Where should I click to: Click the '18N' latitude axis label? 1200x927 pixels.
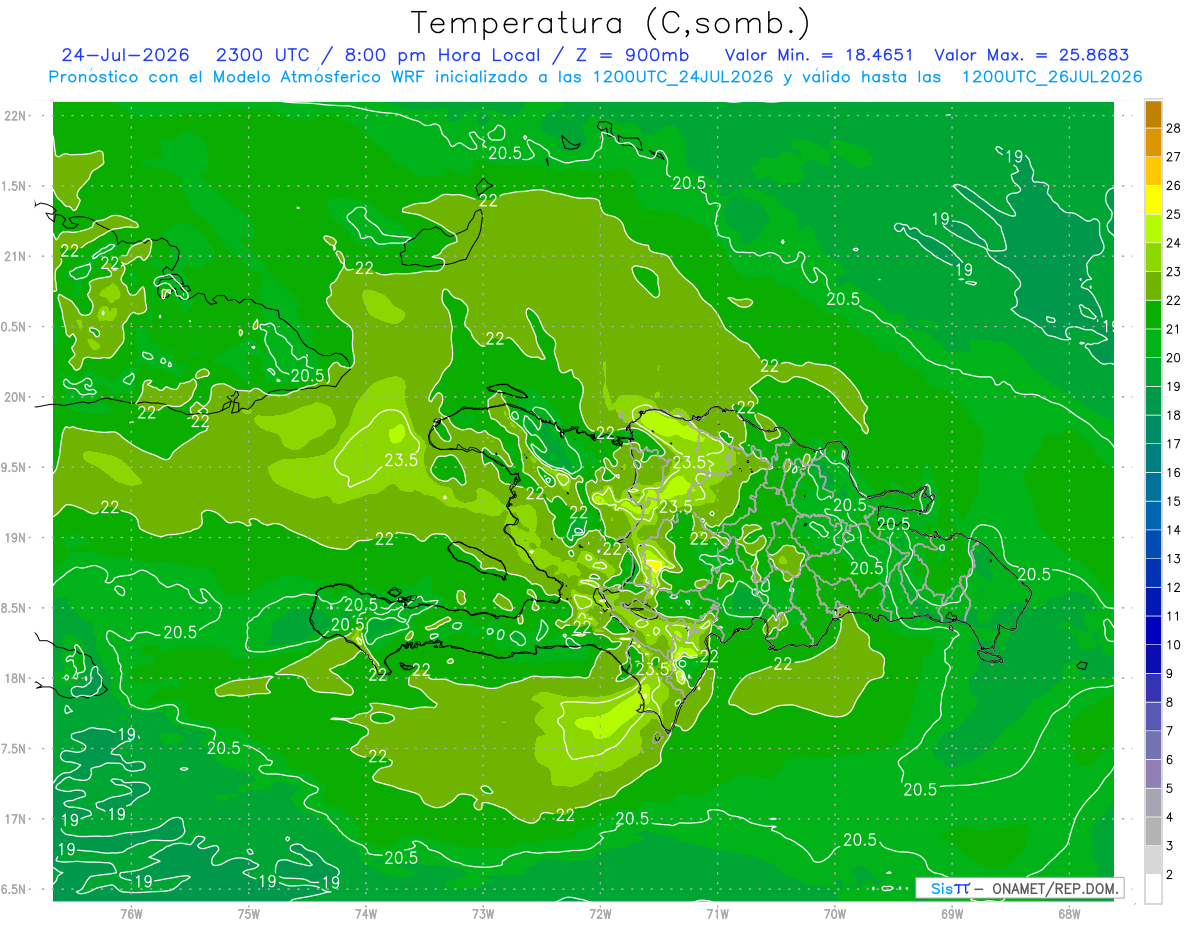(x=17, y=678)
